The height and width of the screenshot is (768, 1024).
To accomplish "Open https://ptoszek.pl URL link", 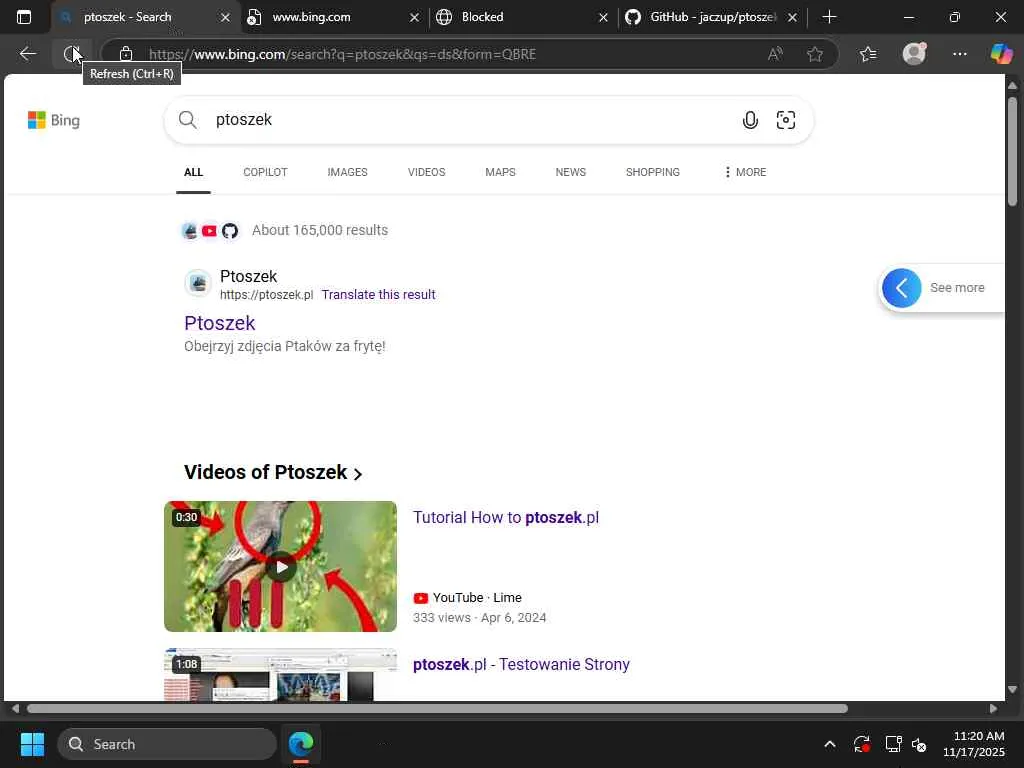I will click(266, 295).
